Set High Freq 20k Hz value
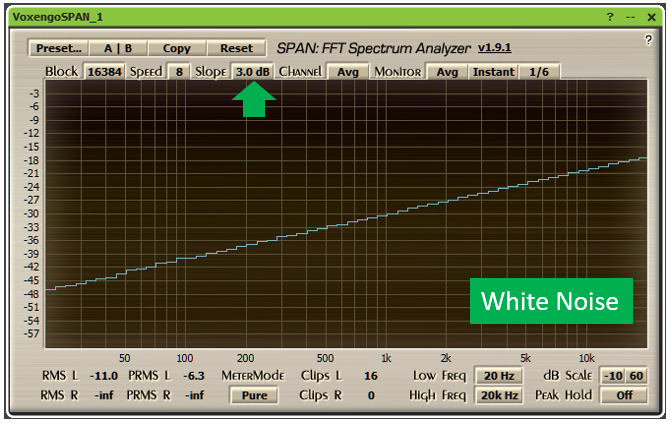 [499, 395]
